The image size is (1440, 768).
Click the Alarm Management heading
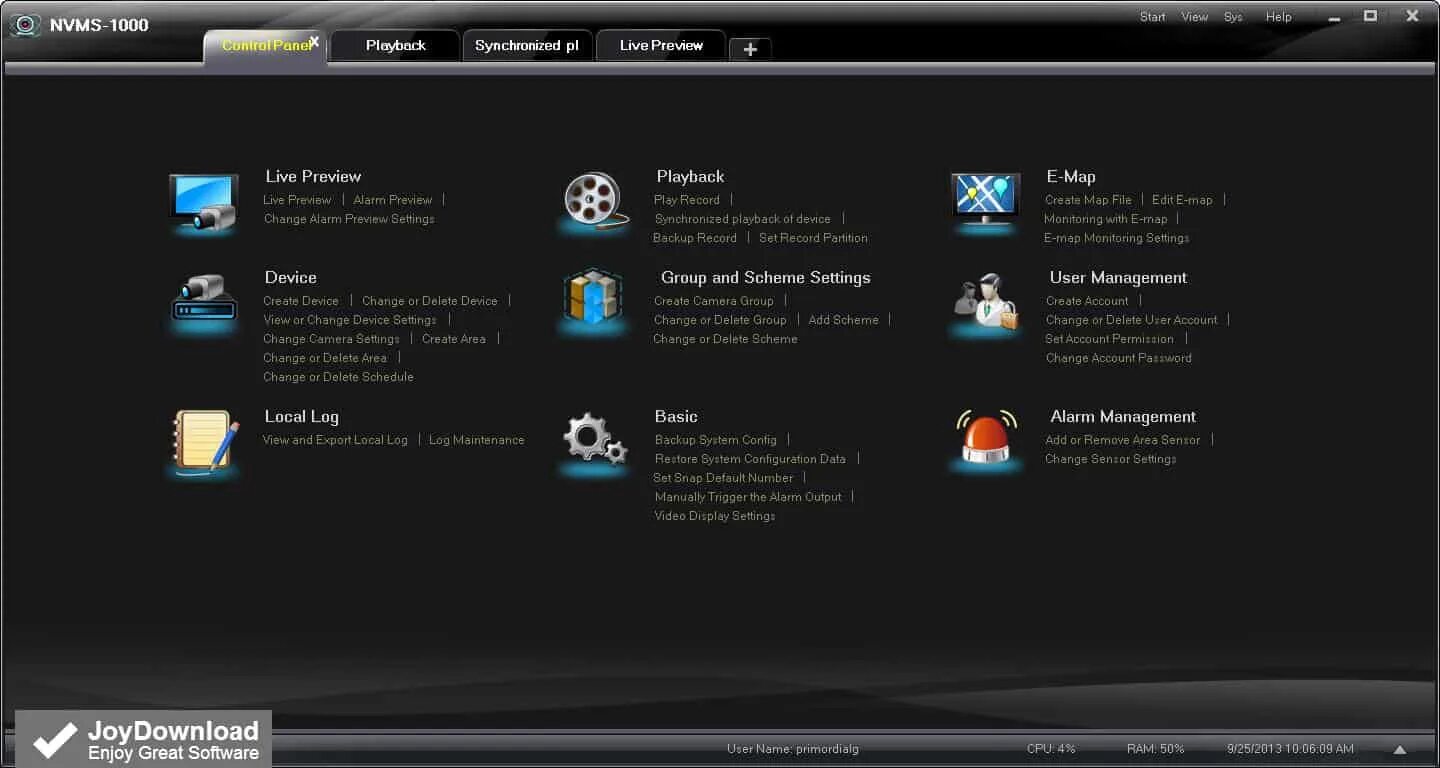point(1123,417)
